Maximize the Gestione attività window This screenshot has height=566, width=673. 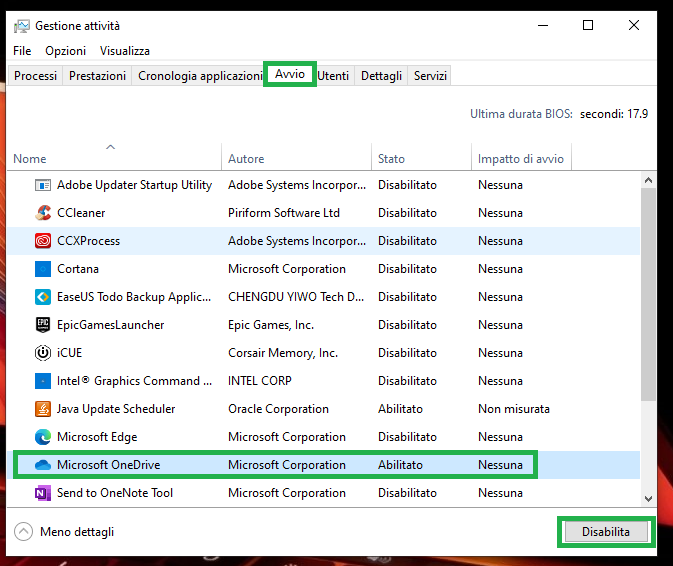click(588, 25)
